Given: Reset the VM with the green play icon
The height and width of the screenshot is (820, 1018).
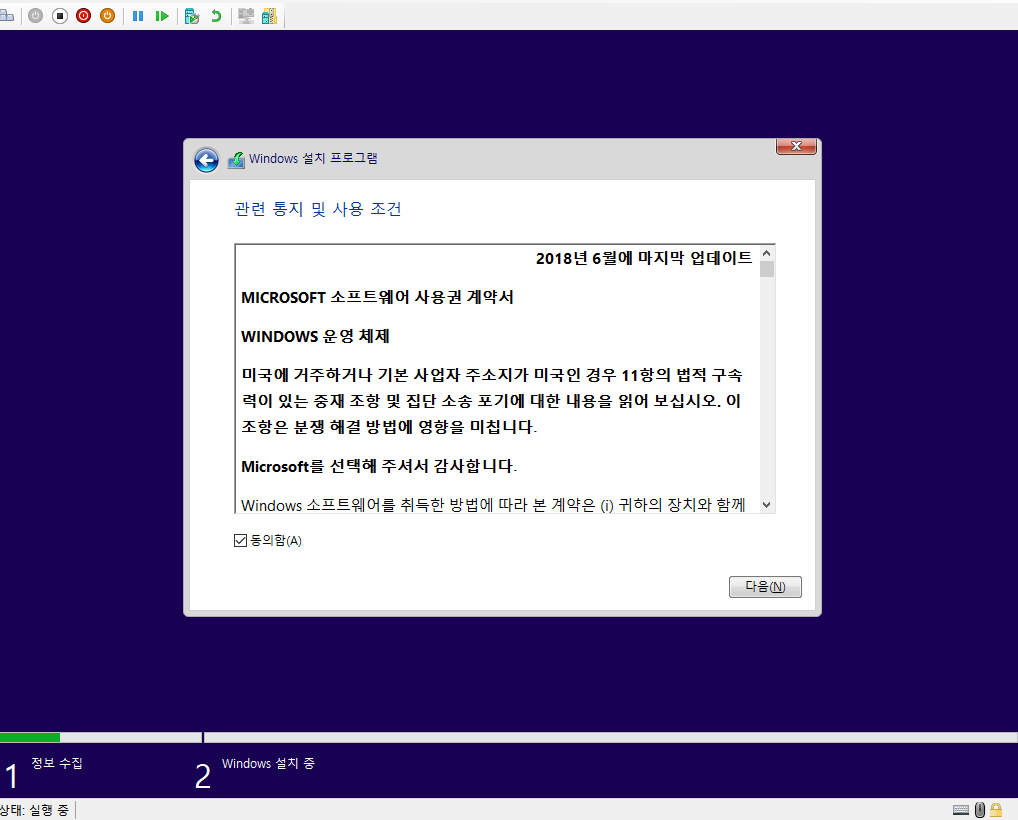Looking at the screenshot, I should [x=162, y=16].
